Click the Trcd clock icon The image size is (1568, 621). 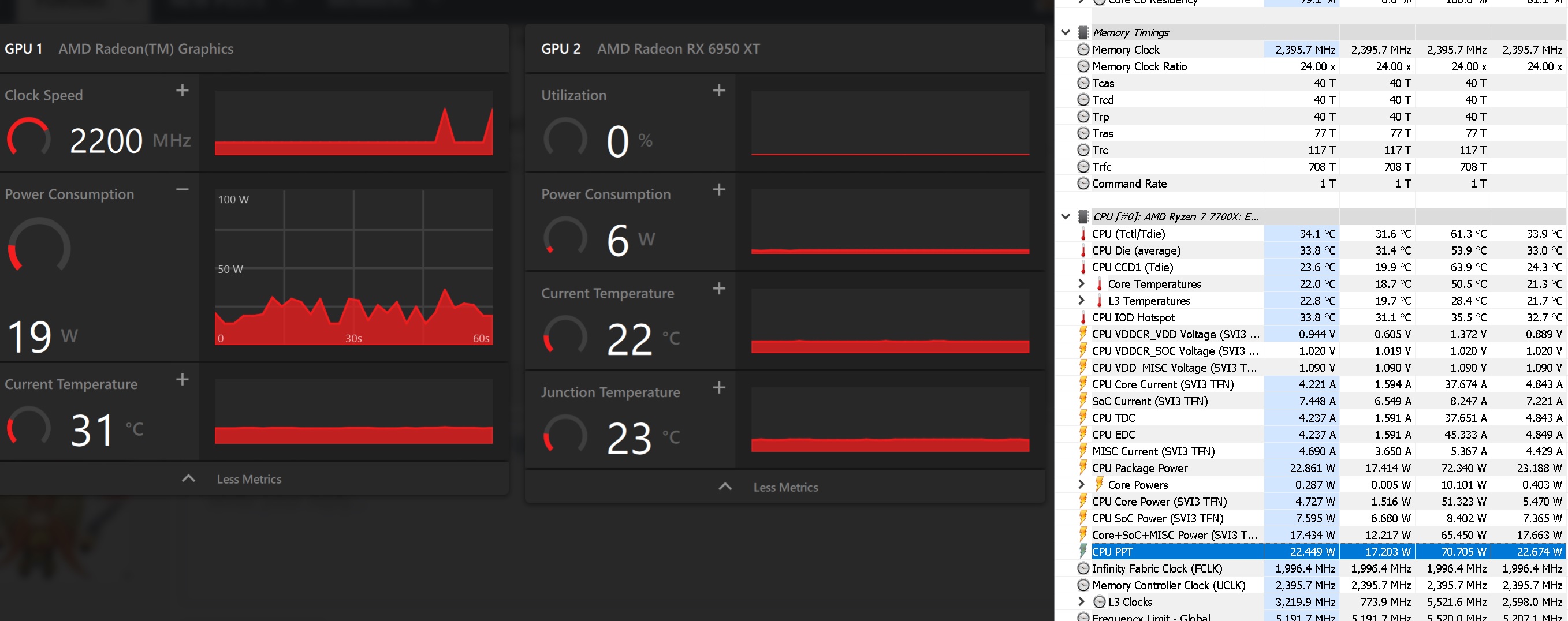pos(1083,100)
